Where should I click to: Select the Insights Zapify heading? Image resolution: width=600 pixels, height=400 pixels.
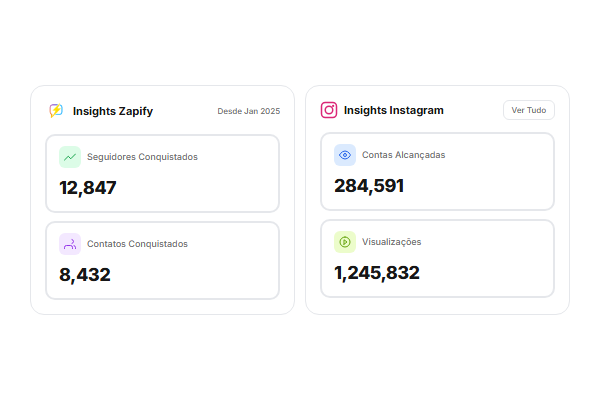[113, 111]
